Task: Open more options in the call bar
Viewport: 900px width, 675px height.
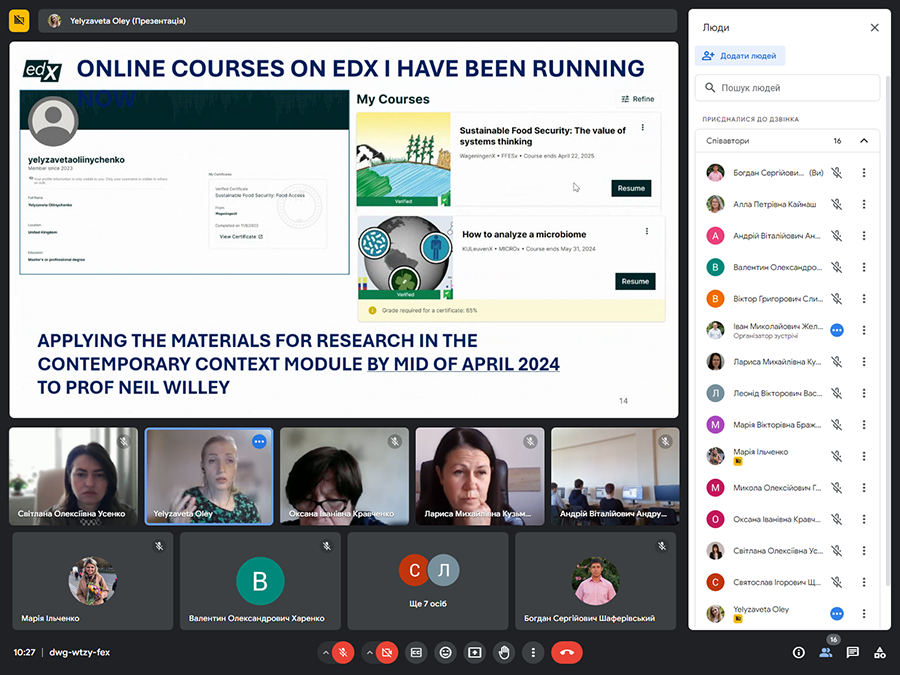Action: pyautogui.click(x=533, y=653)
